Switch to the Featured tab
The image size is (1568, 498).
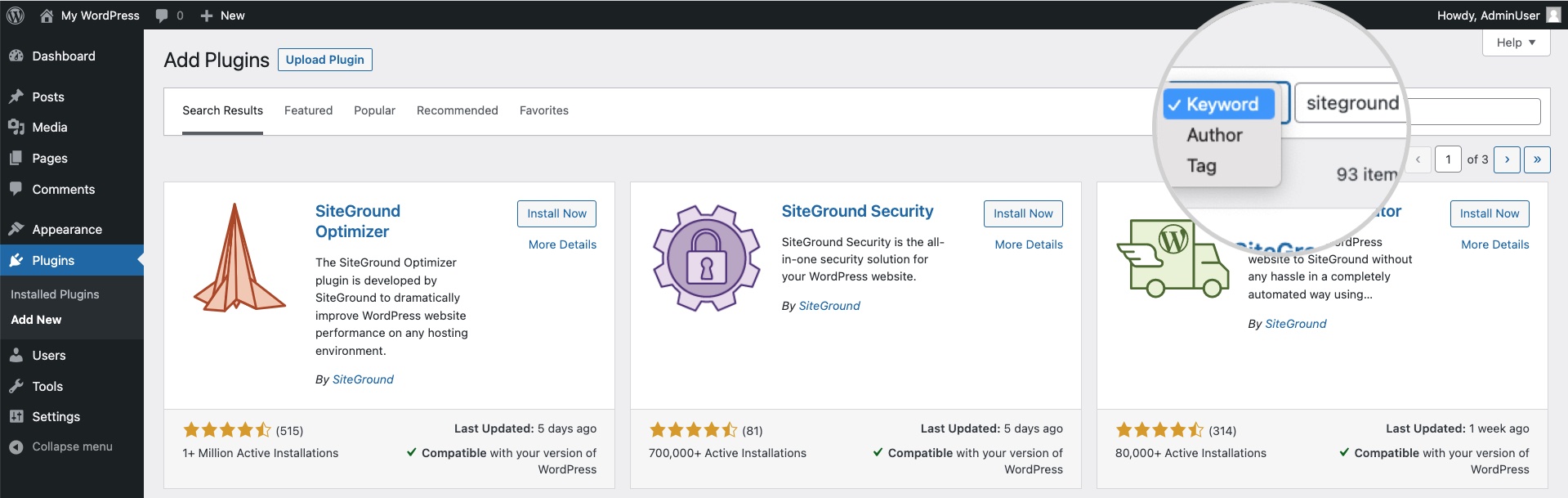[x=308, y=110]
